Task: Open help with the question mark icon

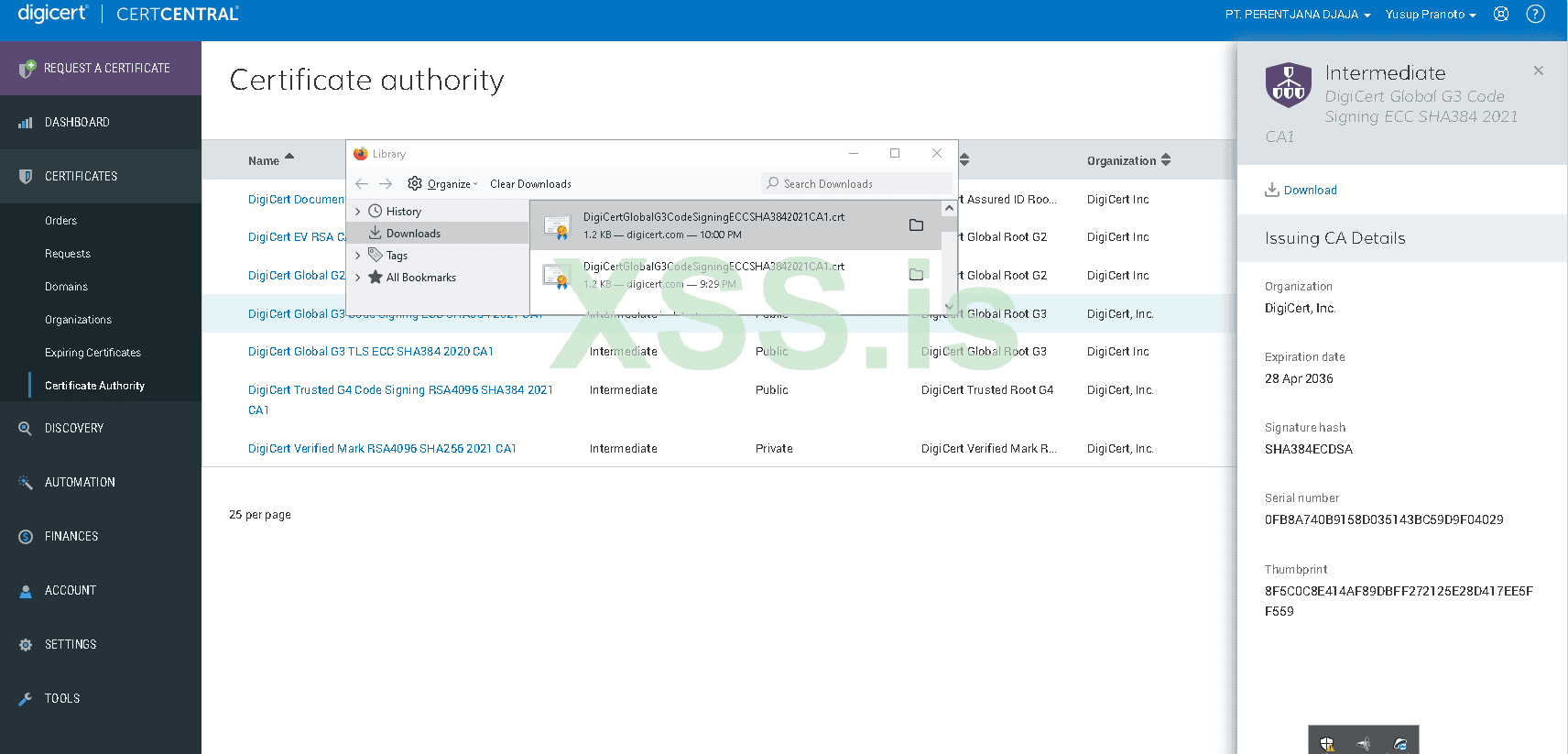Action: [x=1536, y=15]
